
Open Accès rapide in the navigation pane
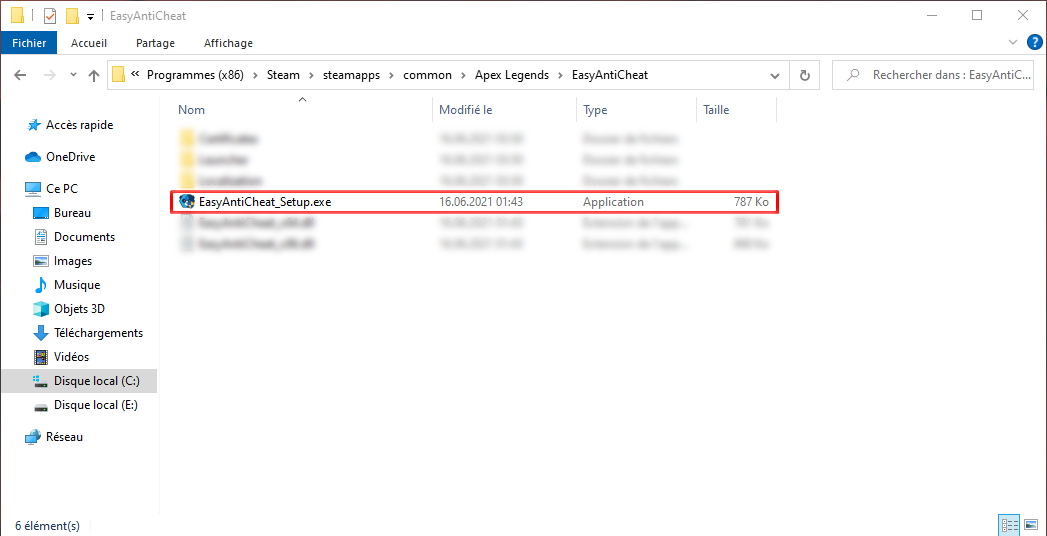69,125
